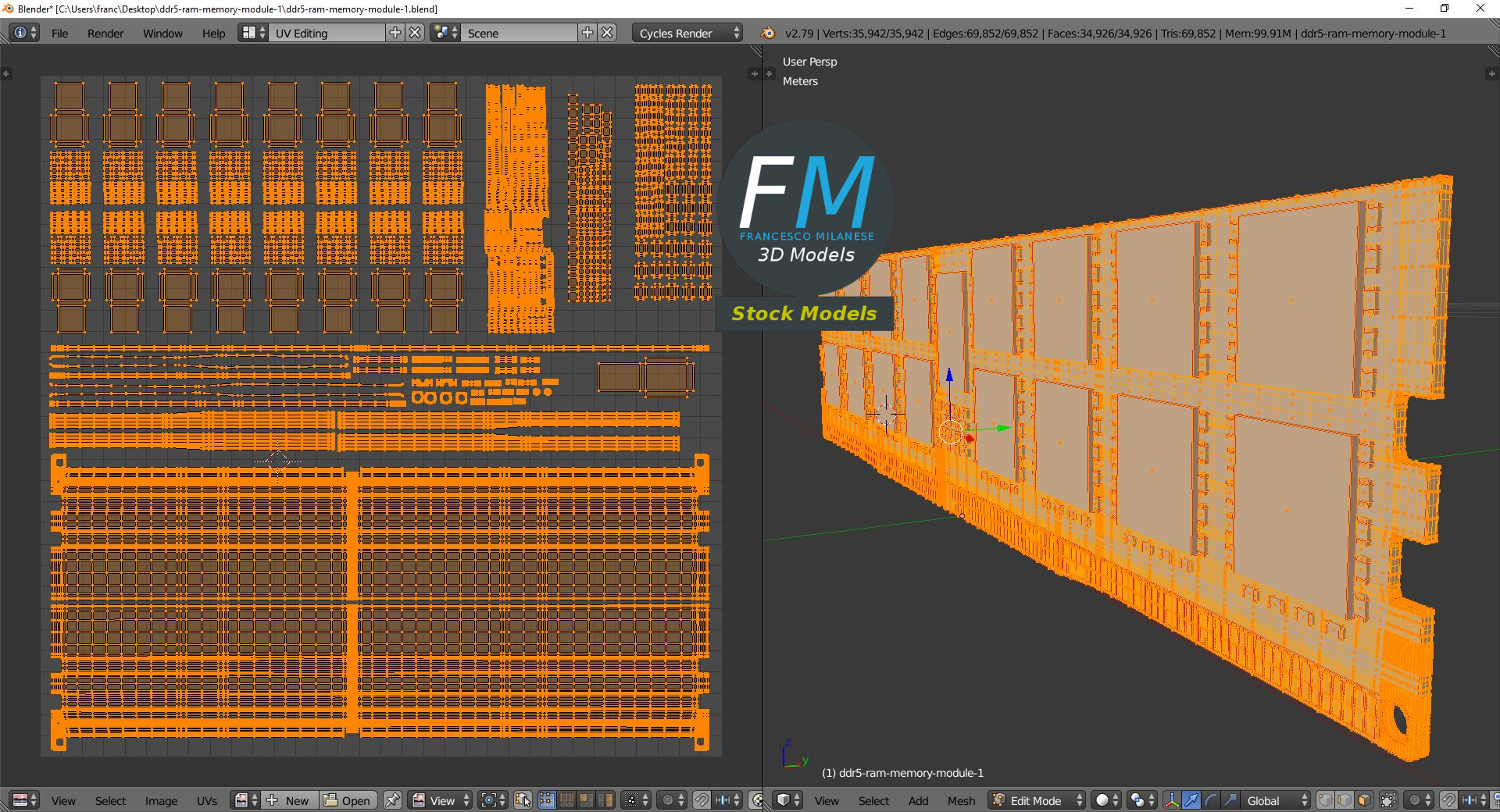Enable face select mode in 3D viewport
1500x812 pixels.
(1364, 800)
